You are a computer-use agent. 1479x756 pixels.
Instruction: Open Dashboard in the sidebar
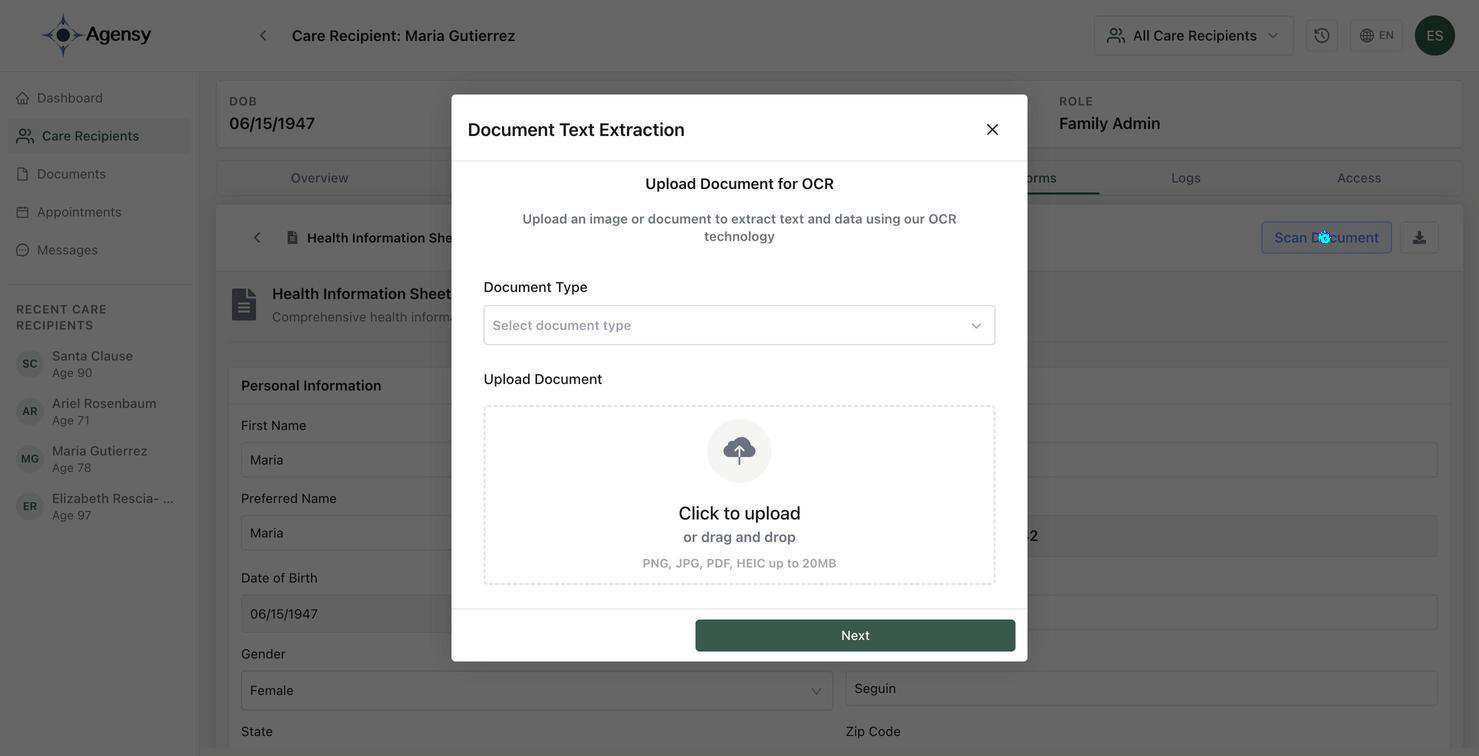click(x=99, y=98)
